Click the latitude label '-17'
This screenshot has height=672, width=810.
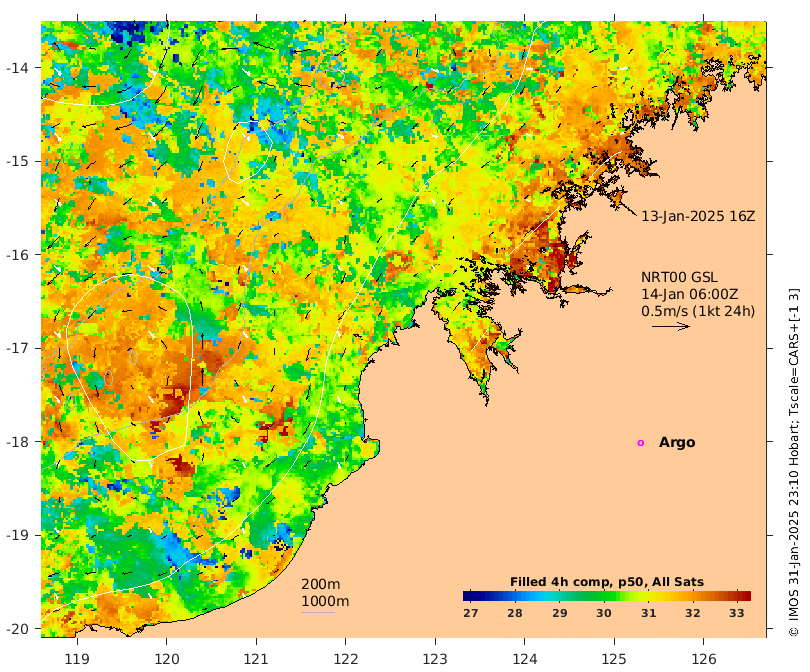point(17,348)
